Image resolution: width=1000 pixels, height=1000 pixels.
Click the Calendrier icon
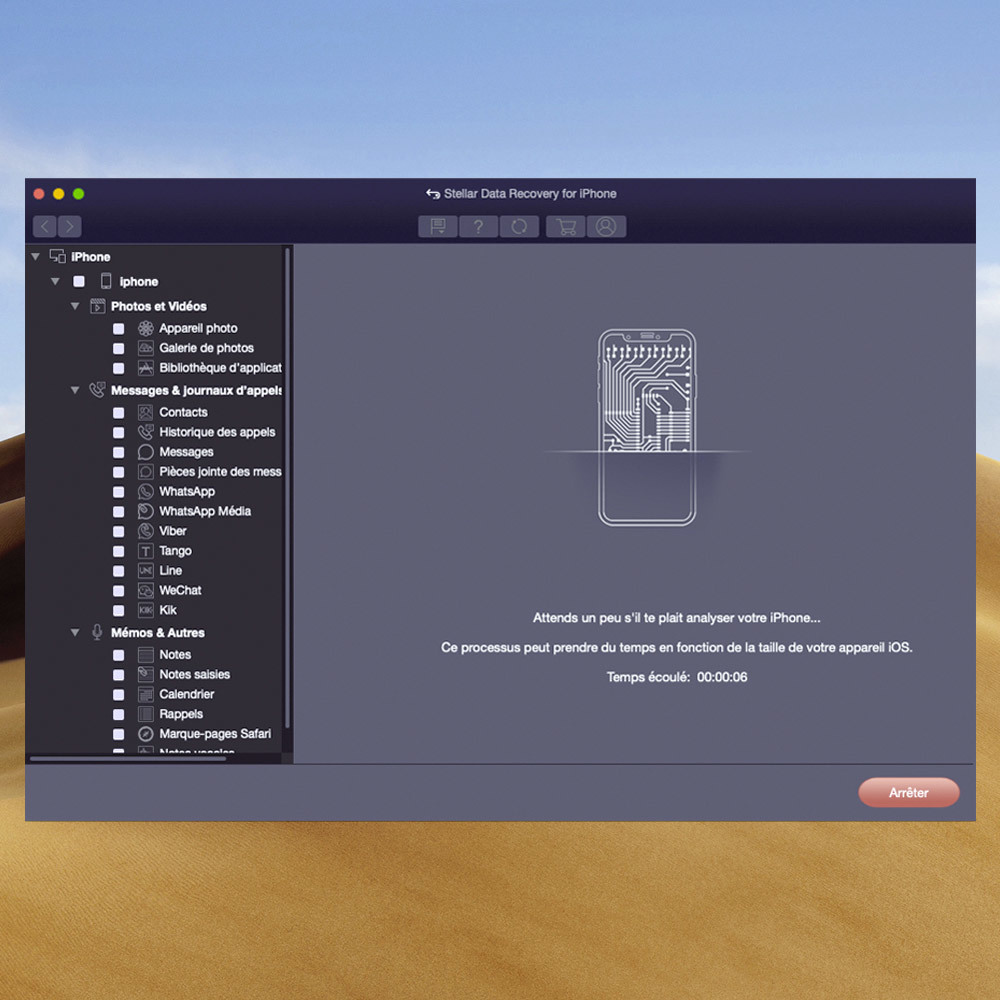click(146, 695)
